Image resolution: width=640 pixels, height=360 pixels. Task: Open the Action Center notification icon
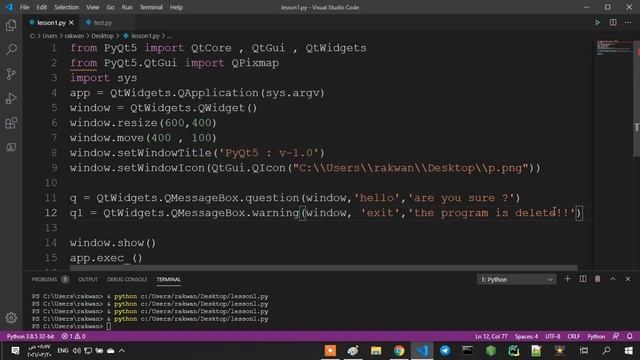(x=15, y=351)
